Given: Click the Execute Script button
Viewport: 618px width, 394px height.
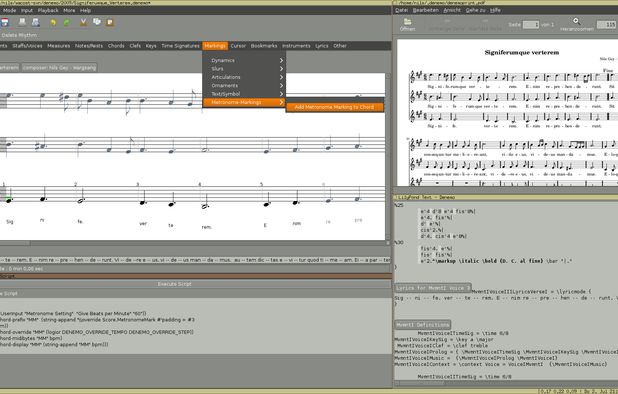Looking at the screenshot, I should click(175, 284).
